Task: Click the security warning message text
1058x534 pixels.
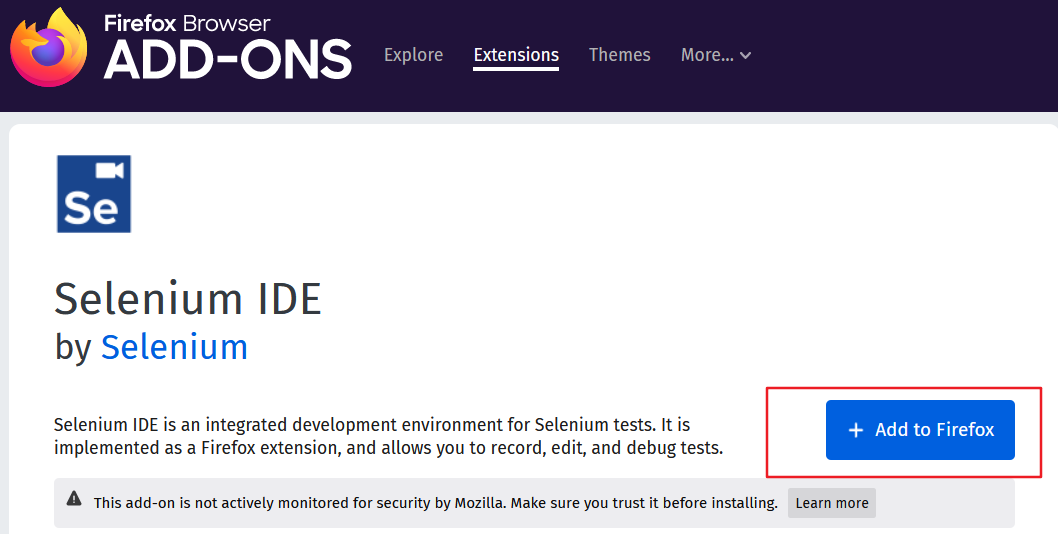Action: [436, 503]
